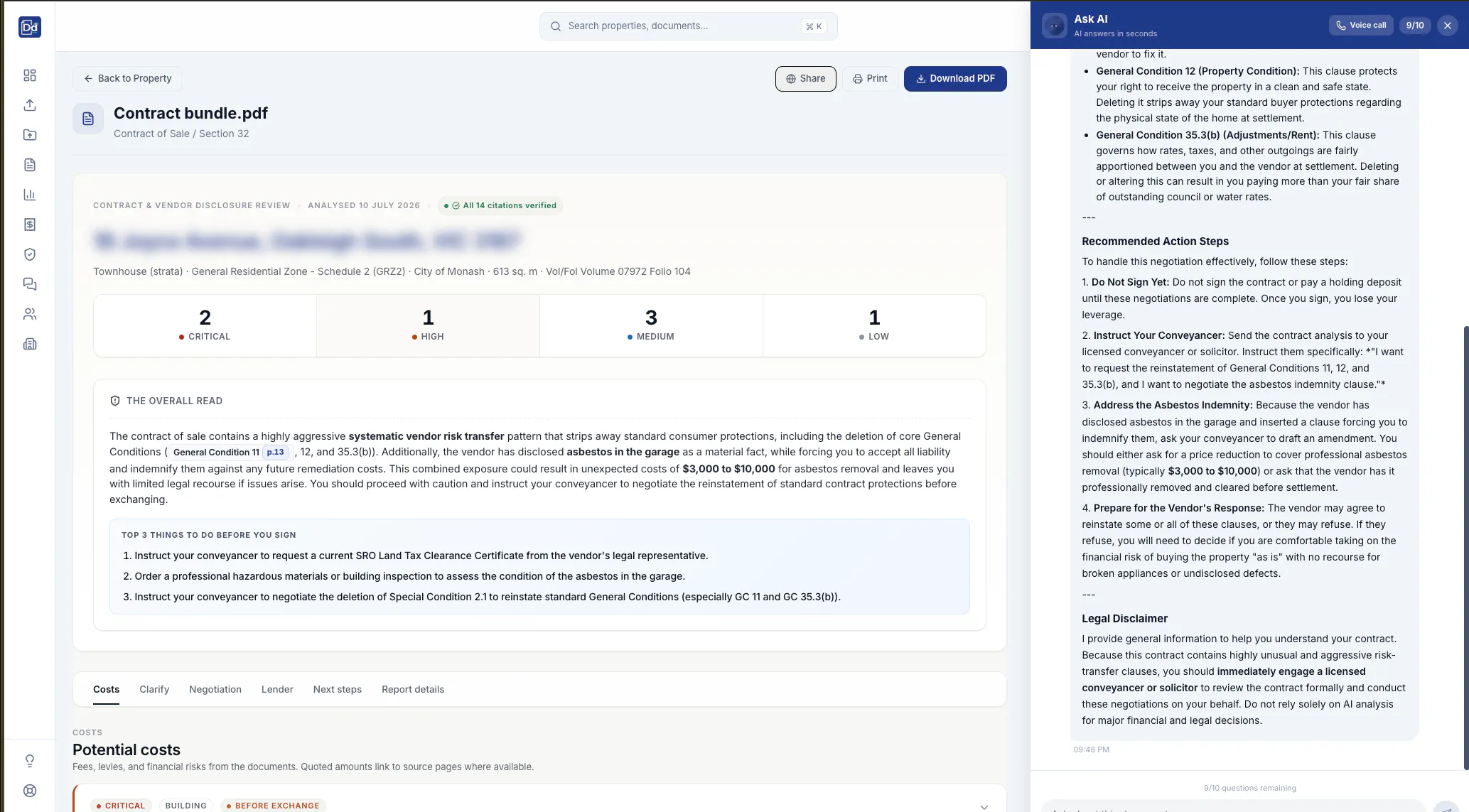Start a Voice call with AI
Screen dimensions: 1469x812
coord(1361,25)
